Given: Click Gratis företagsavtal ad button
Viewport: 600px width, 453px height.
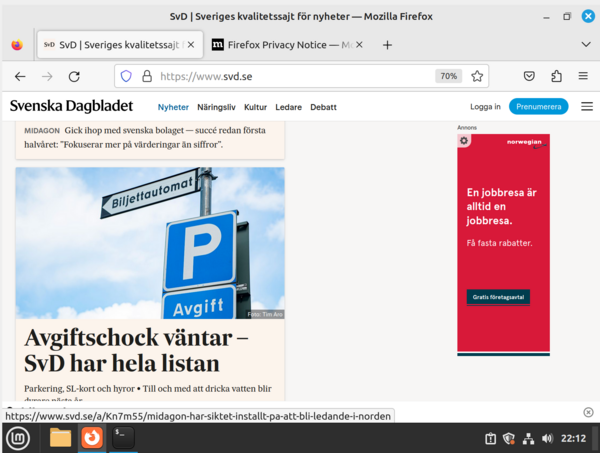Looking at the screenshot, I should (498, 297).
